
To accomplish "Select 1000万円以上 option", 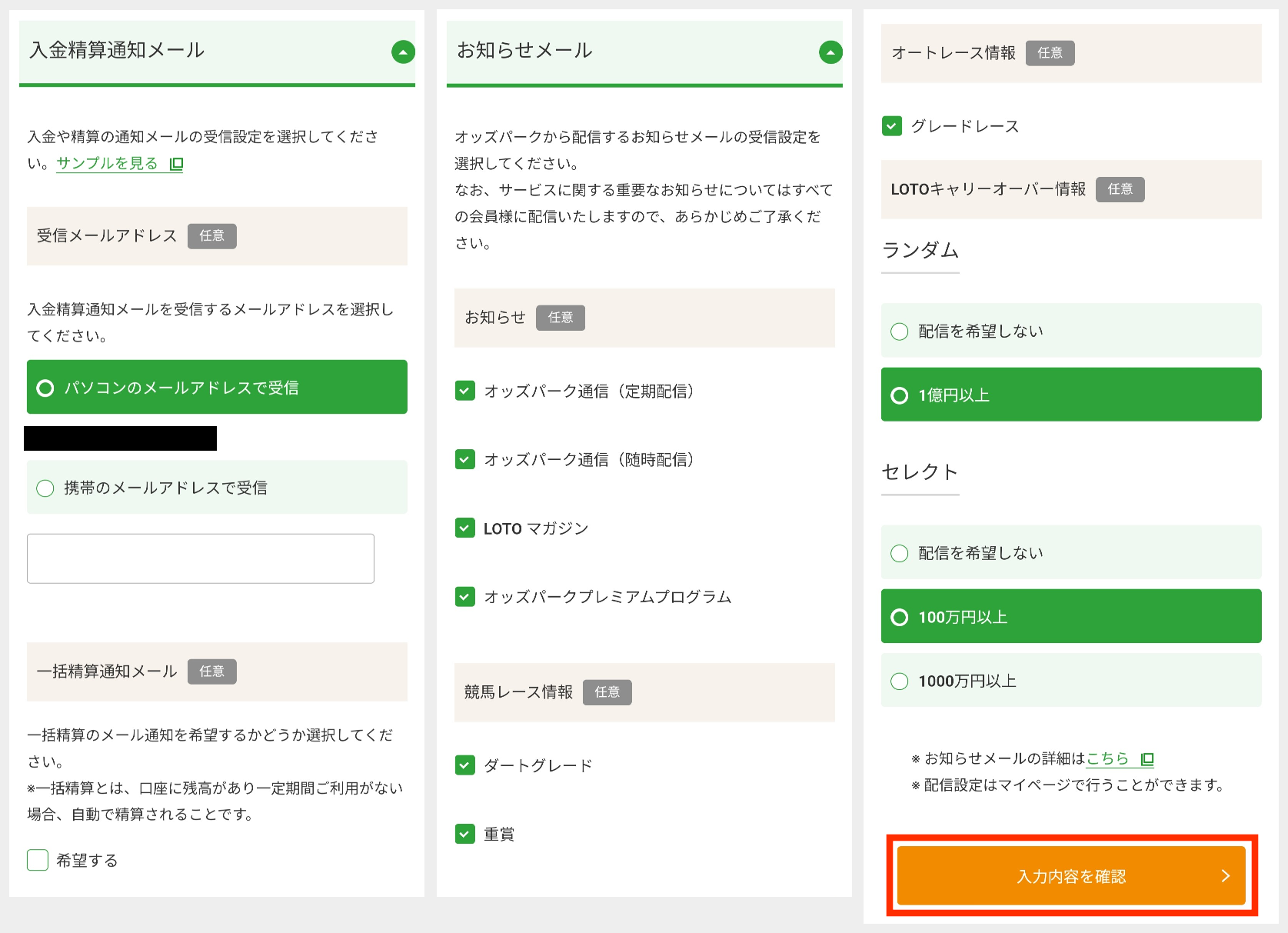I will [x=1071, y=681].
